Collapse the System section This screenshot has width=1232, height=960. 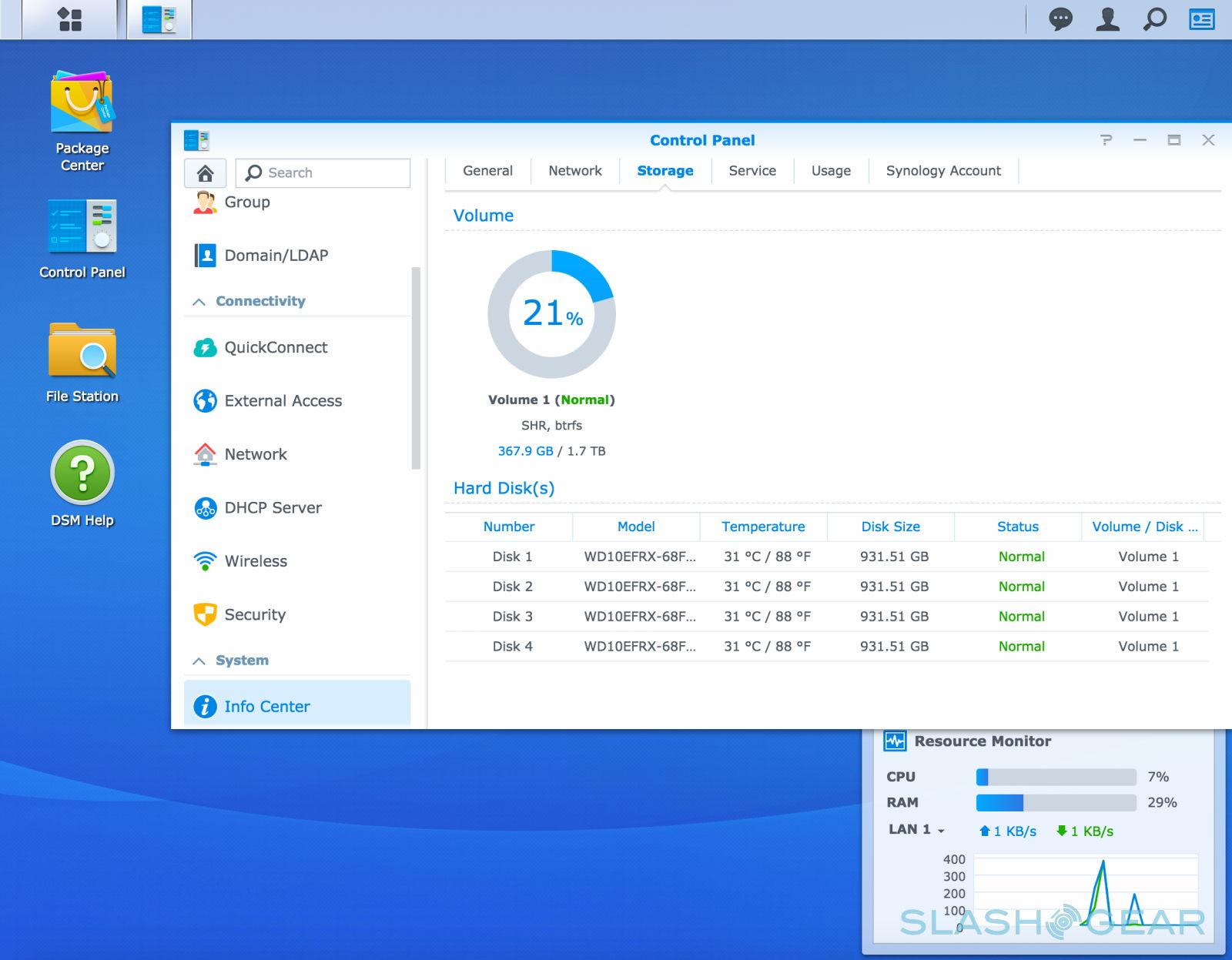tap(199, 661)
